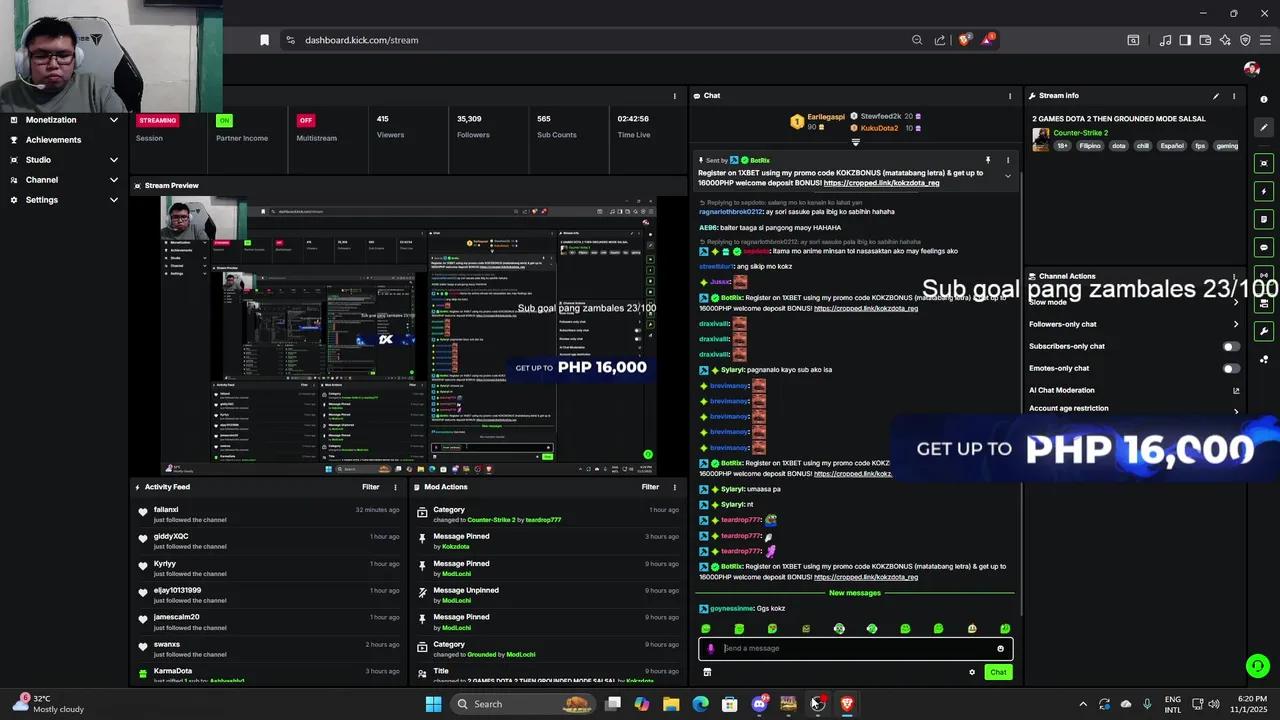Click the Brave Shields icon in address bar
This screenshot has height=720, width=1280.
pyautogui.click(x=964, y=40)
